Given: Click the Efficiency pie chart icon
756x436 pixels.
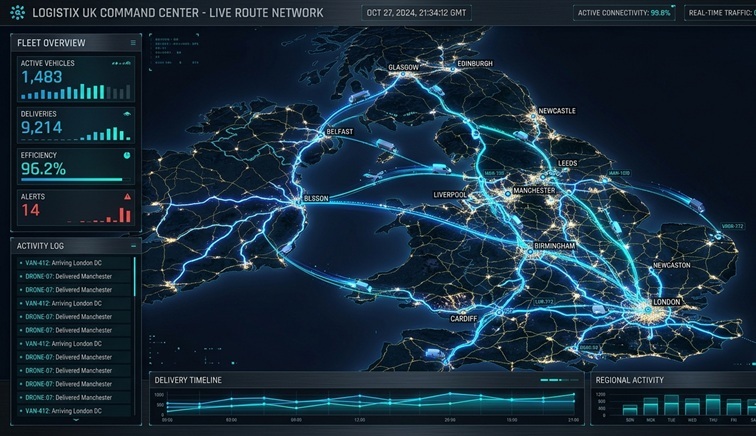Looking at the screenshot, I should (126, 156).
